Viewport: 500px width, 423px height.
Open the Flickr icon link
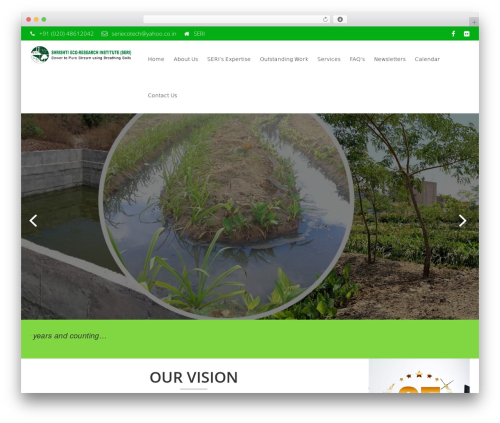click(x=467, y=34)
